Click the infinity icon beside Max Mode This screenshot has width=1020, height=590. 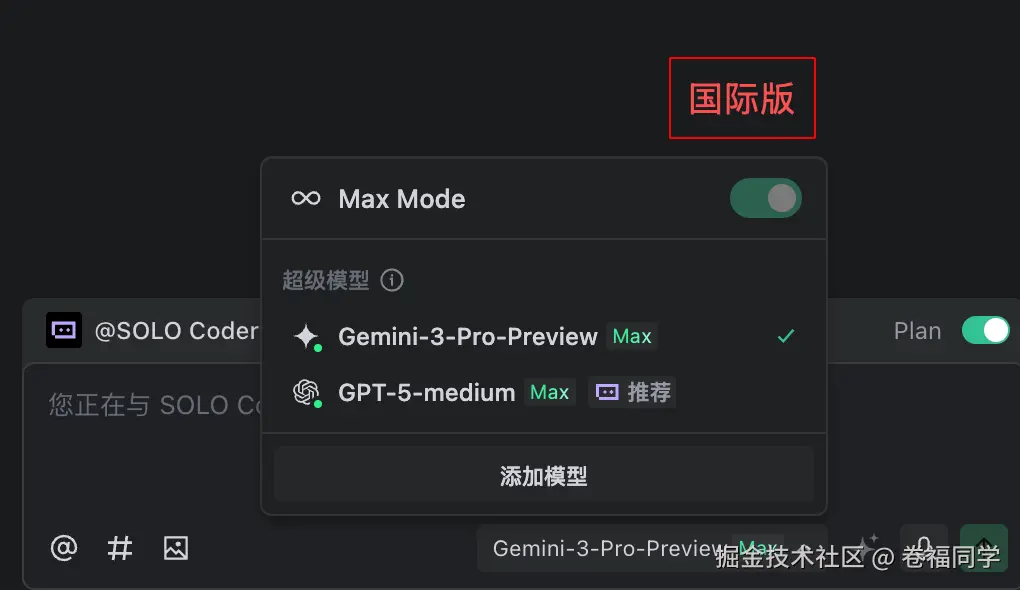pyautogui.click(x=306, y=198)
